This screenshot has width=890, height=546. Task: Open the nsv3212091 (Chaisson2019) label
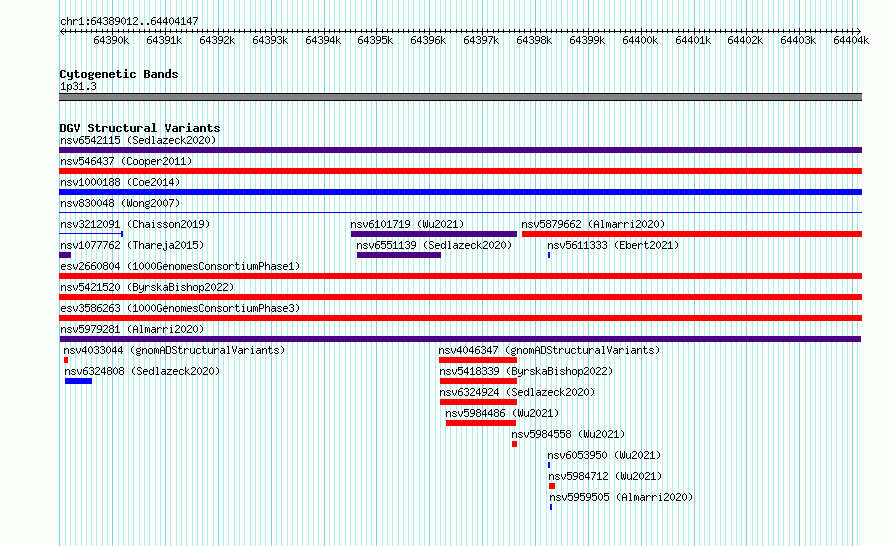(x=135, y=224)
